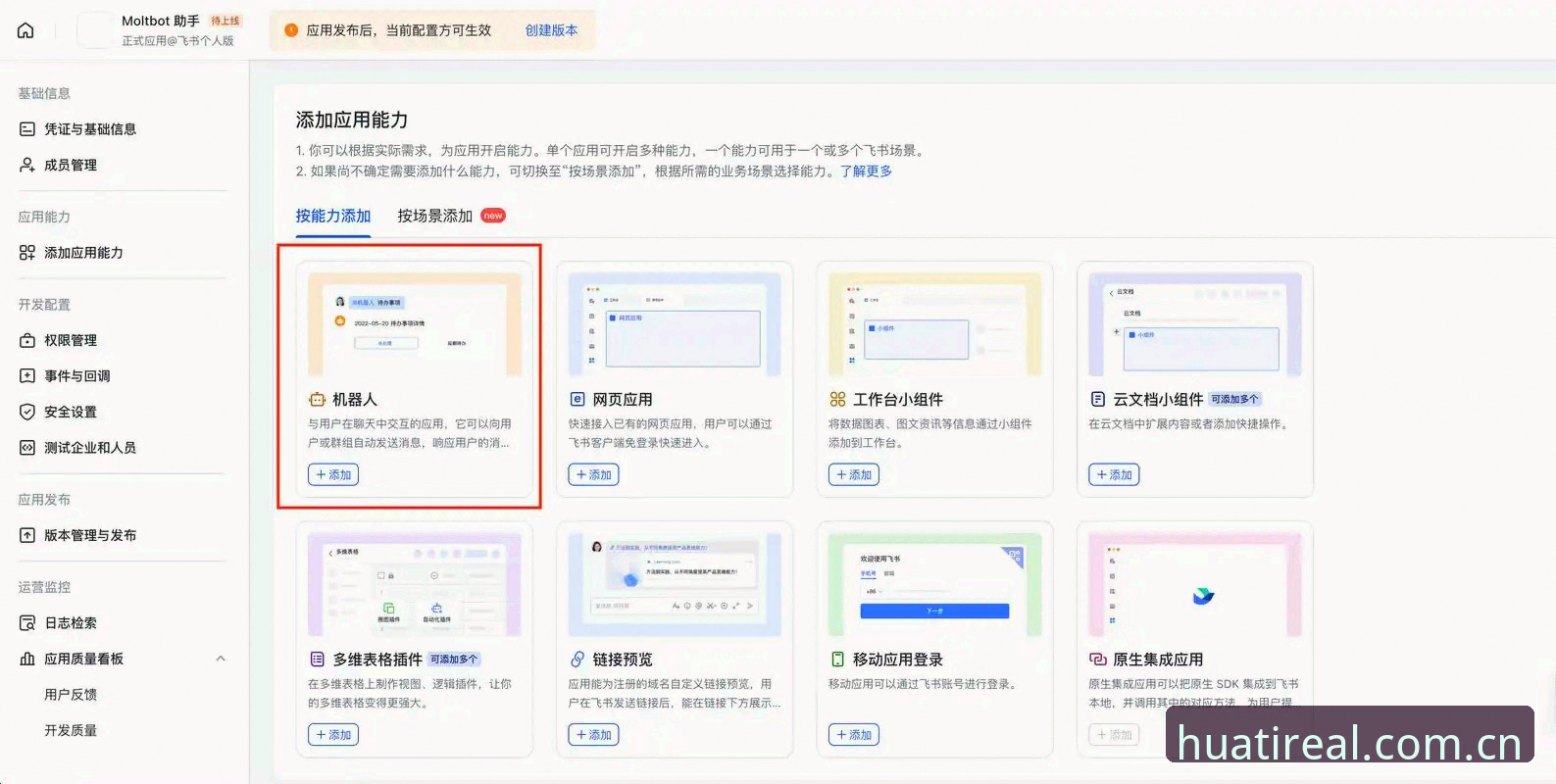Add the 网页应用 capability
1556x784 pixels.
pyautogui.click(x=594, y=474)
